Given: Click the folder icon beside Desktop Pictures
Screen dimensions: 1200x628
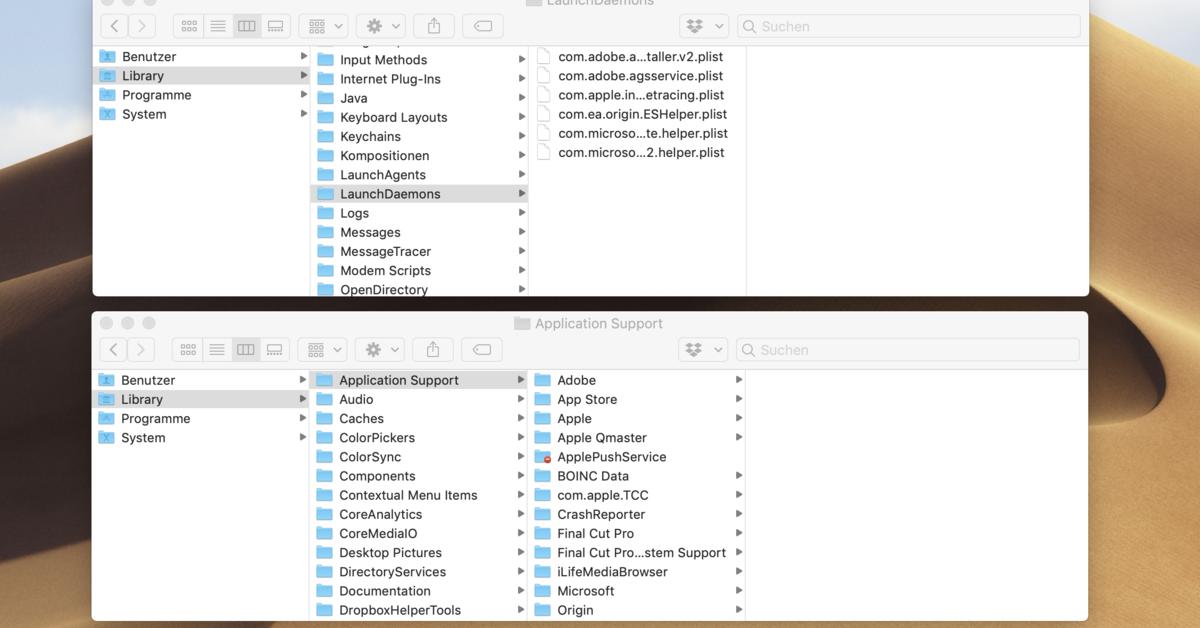Looking at the screenshot, I should tap(324, 553).
